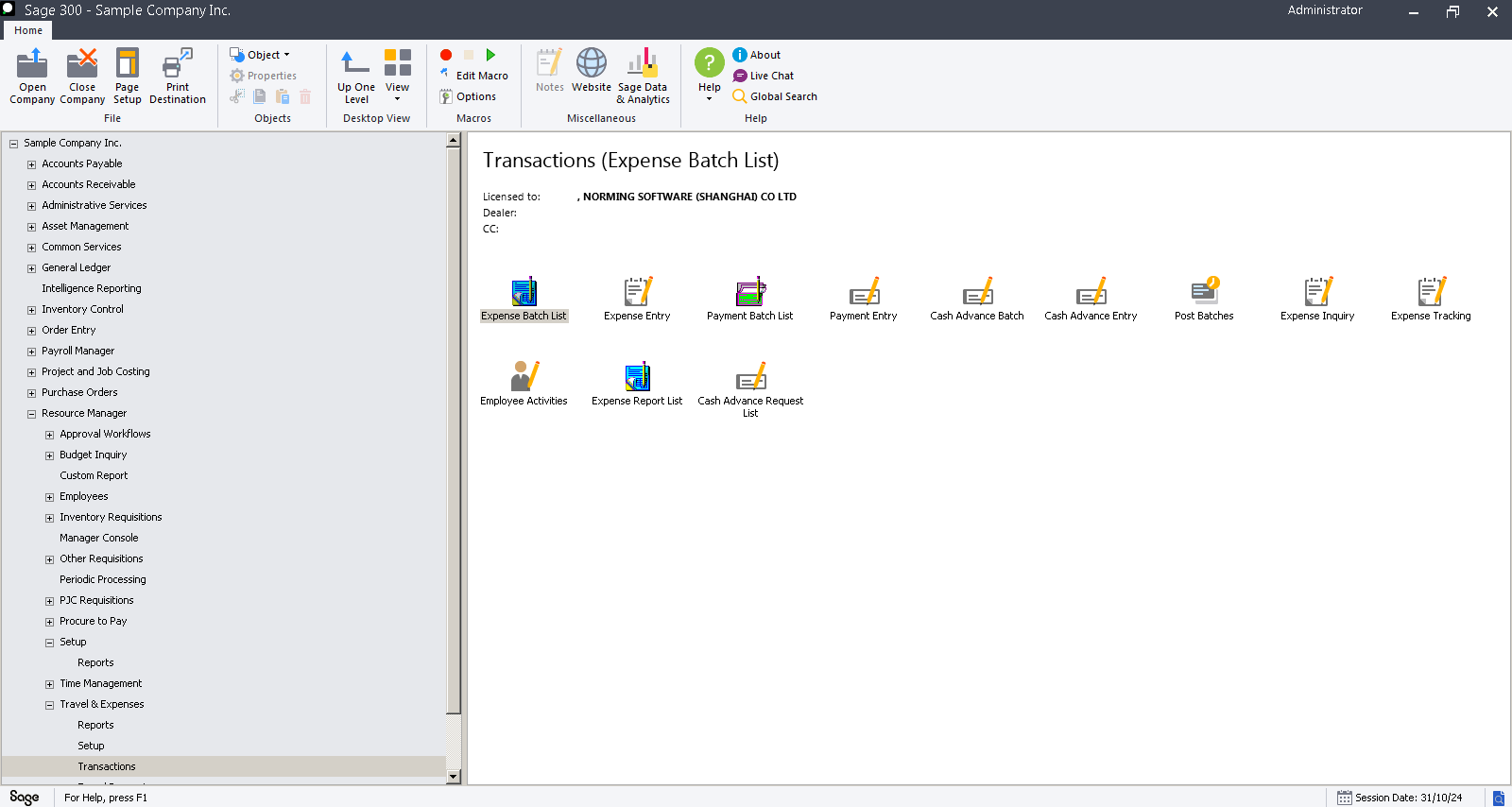Collapse the Resource Manager tree node

tap(31, 414)
